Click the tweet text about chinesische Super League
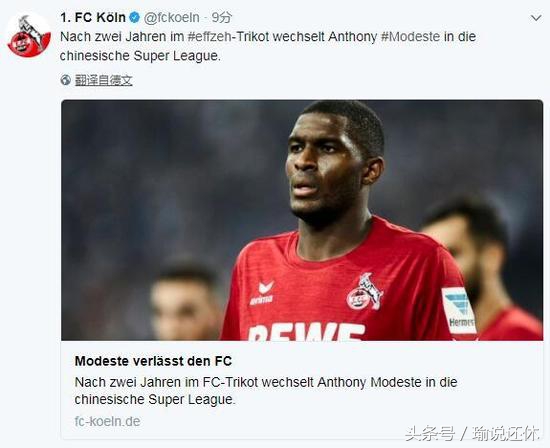This screenshot has height=448, width=550. 268,46
